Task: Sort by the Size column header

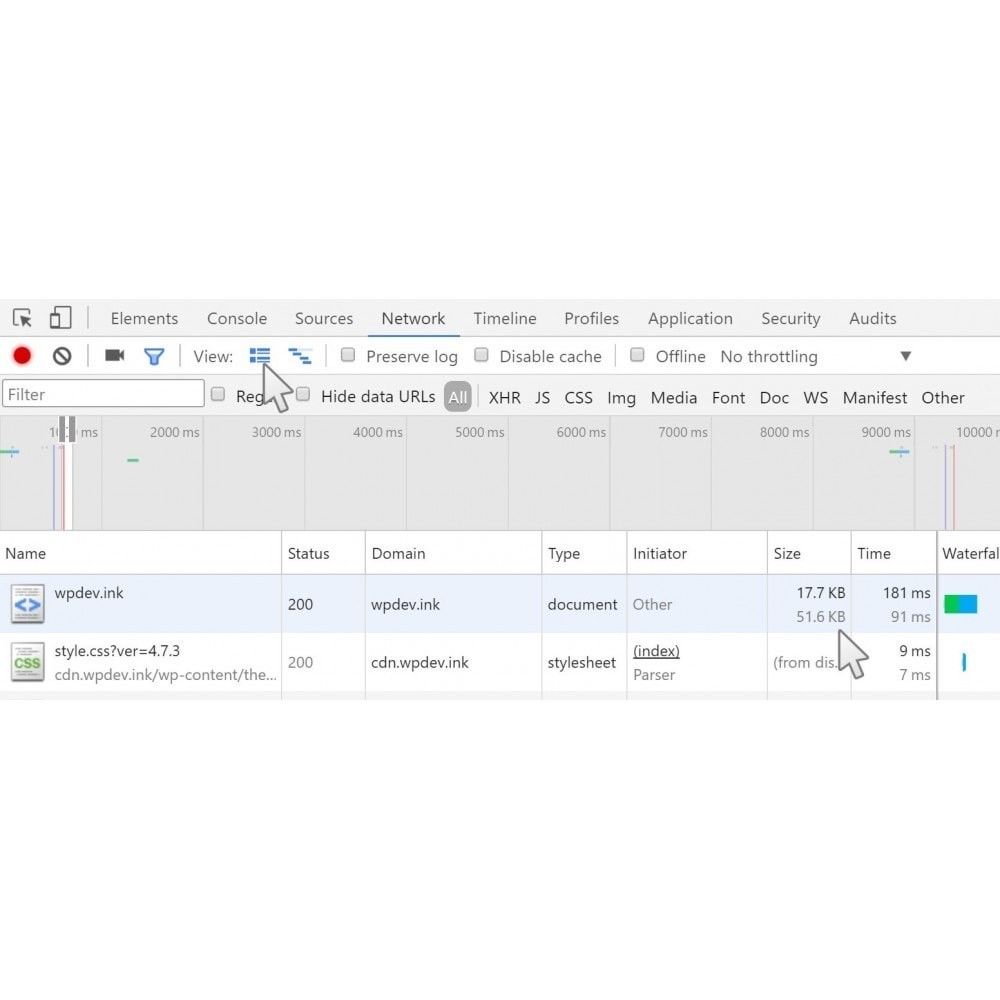Action: [809, 553]
